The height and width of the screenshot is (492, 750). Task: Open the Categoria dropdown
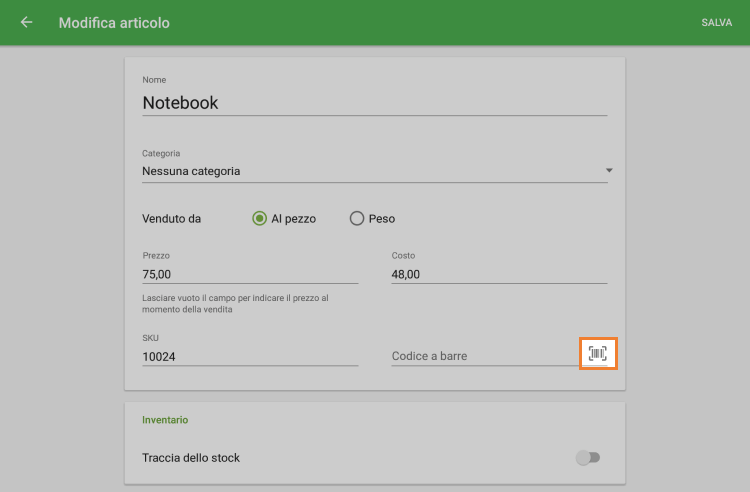(x=375, y=171)
